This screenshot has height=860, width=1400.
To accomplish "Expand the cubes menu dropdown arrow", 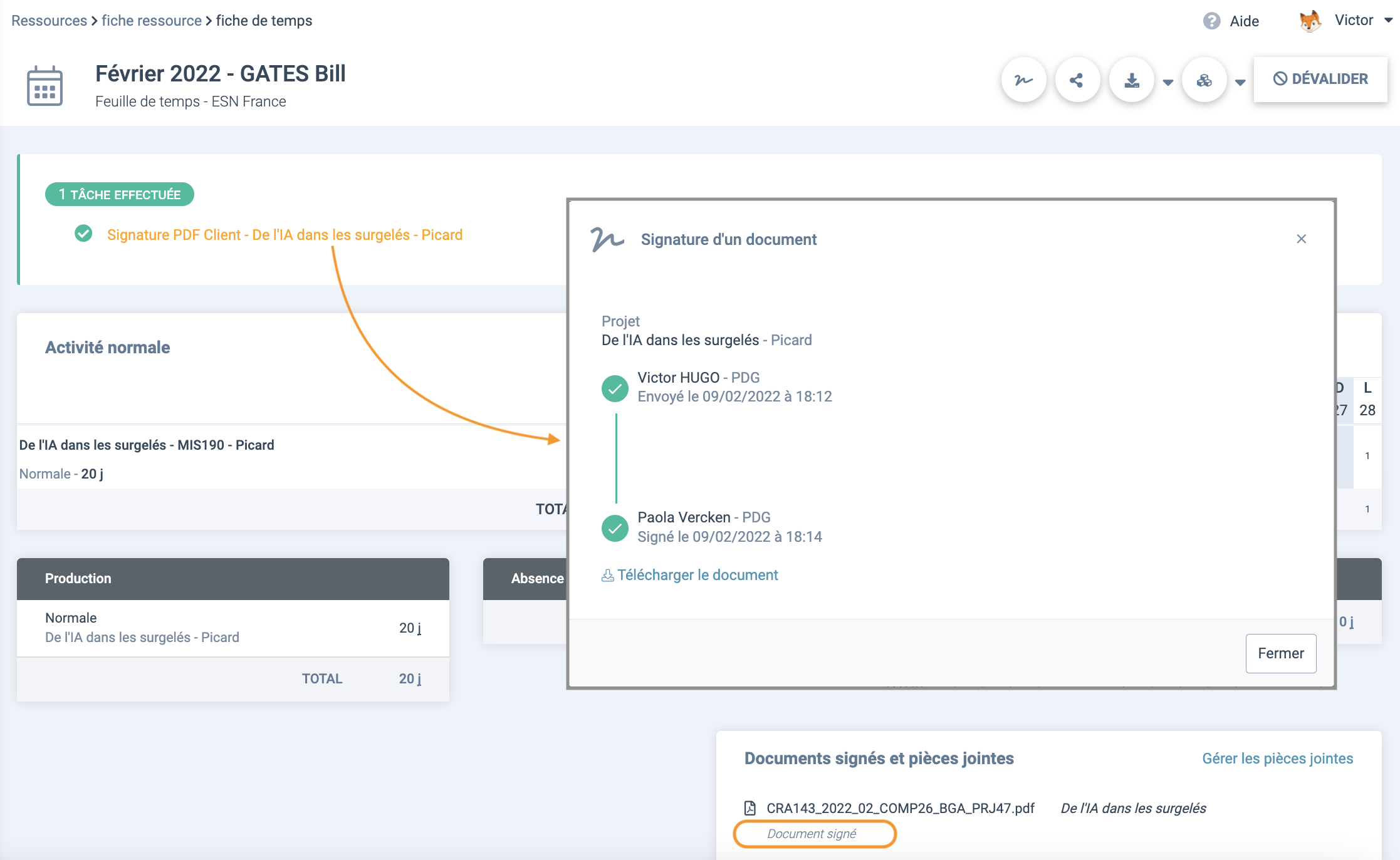I will [1240, 82].
